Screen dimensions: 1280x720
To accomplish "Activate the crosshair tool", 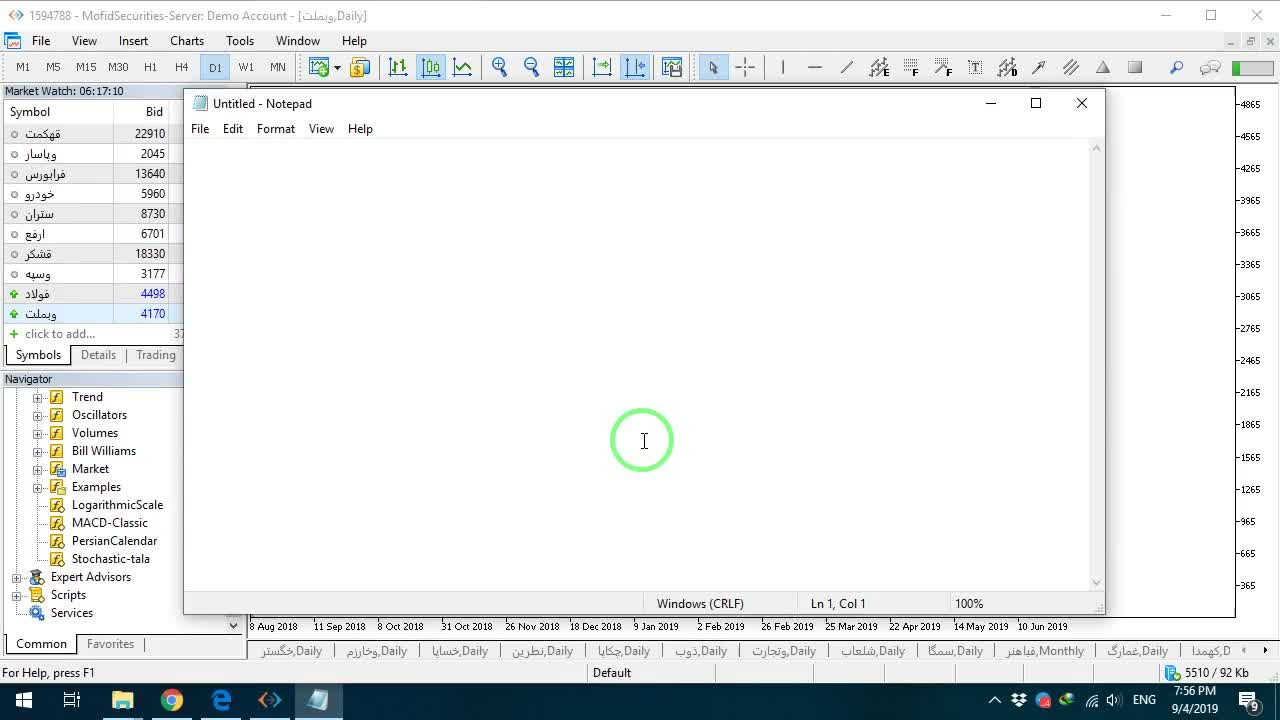I will point(745,67).
